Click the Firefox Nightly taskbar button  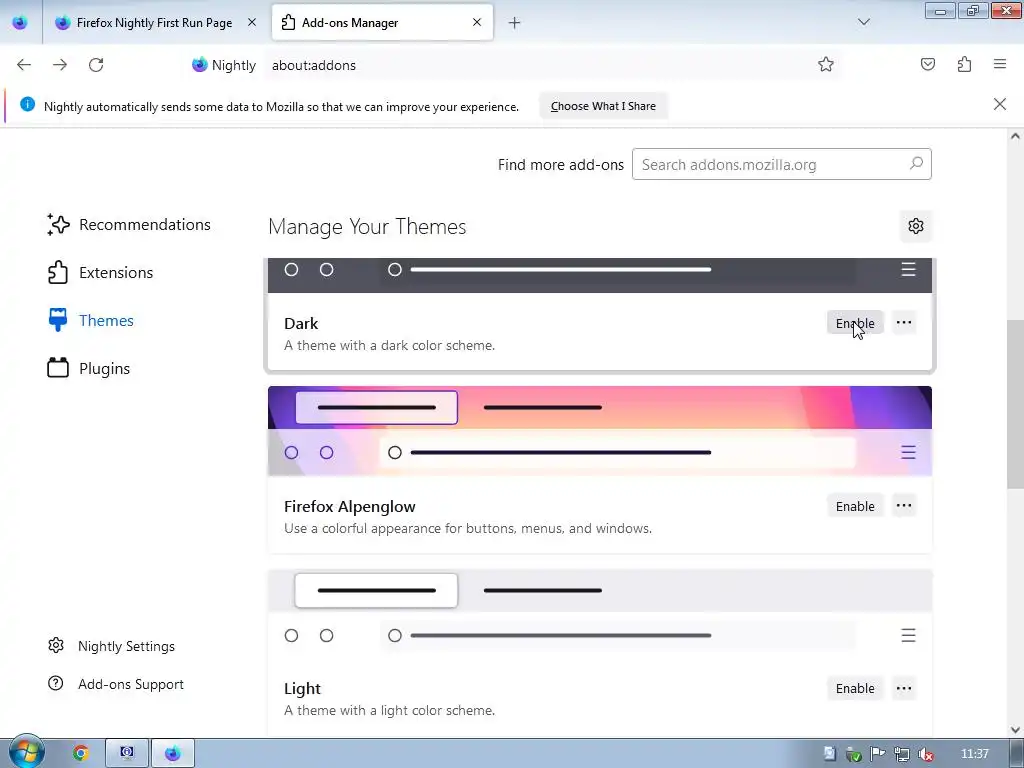tap(172, 753)
